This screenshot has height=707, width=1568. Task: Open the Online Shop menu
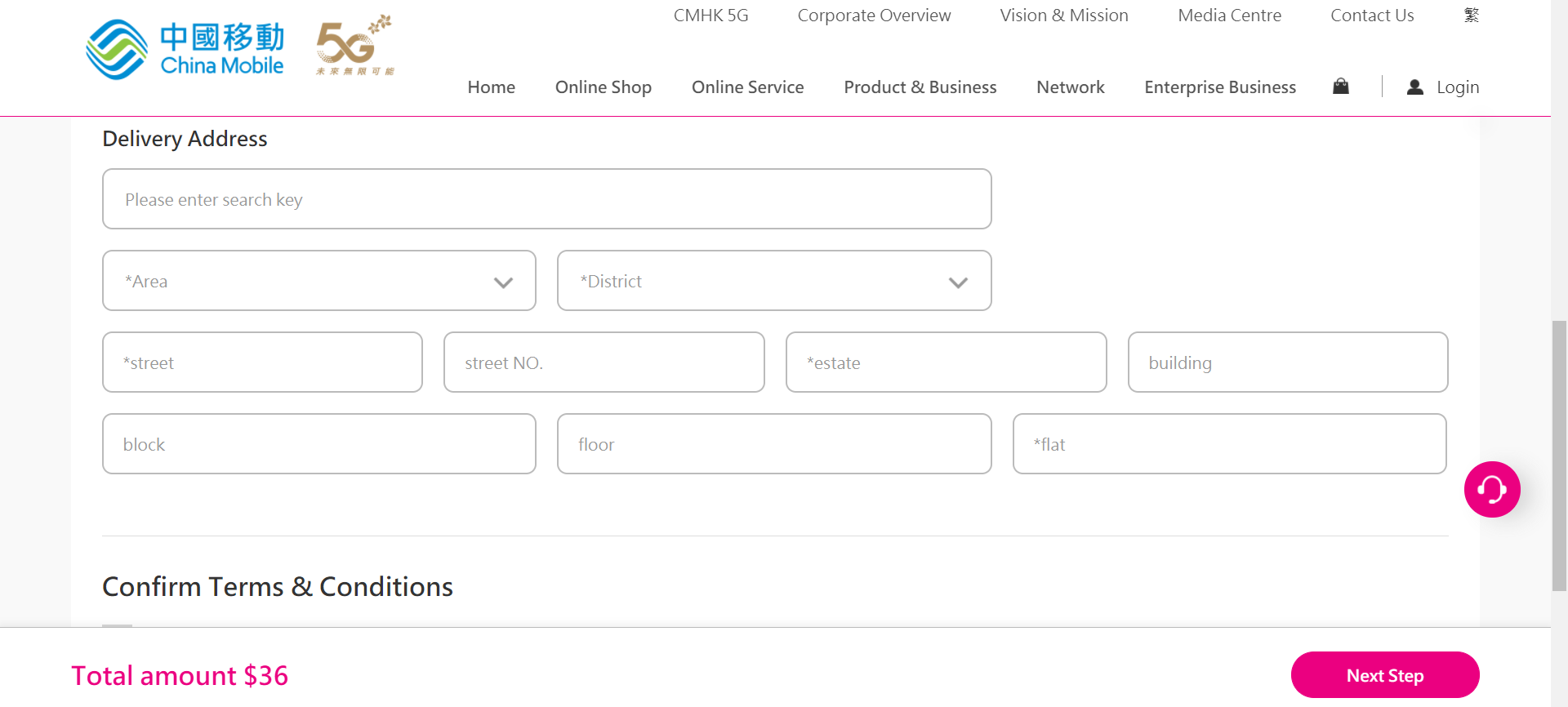coord(604,87)
